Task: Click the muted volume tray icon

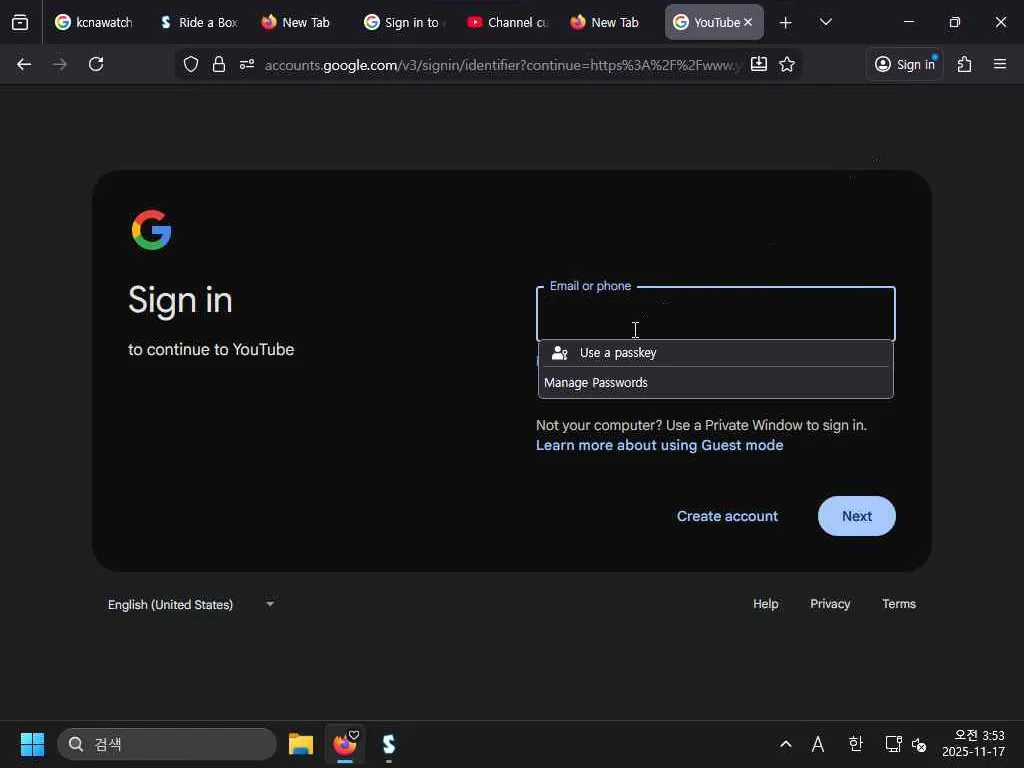Action: click(x=919, y=744)
